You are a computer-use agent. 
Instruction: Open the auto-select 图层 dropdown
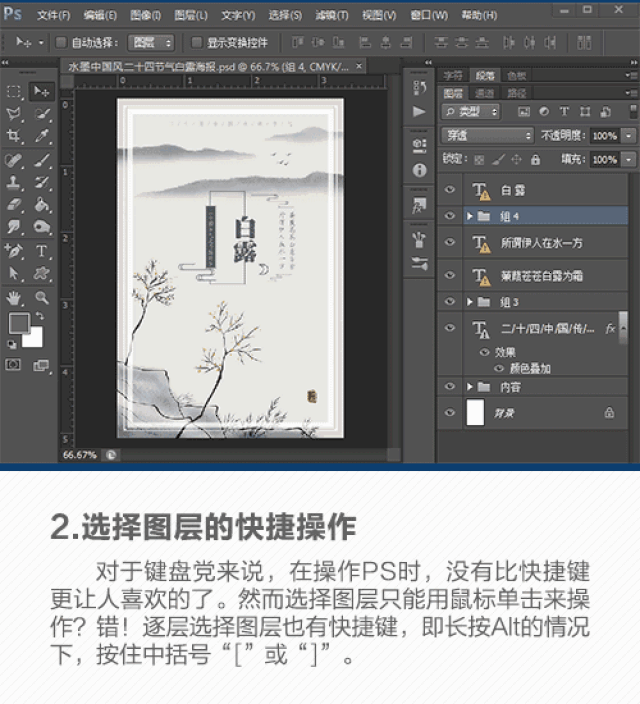tap(151, 43)
